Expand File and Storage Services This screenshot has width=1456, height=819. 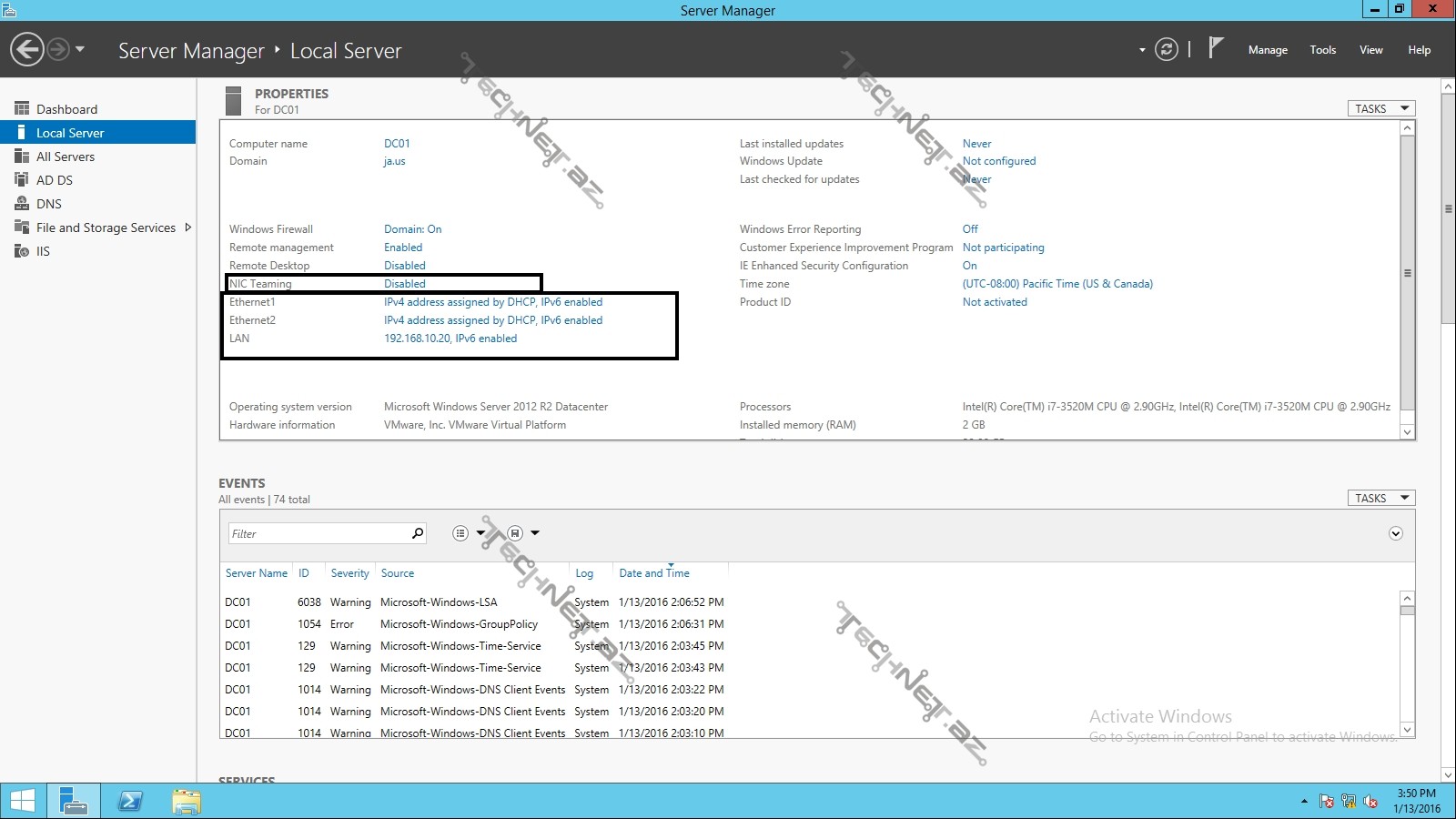tap(187, 227)
